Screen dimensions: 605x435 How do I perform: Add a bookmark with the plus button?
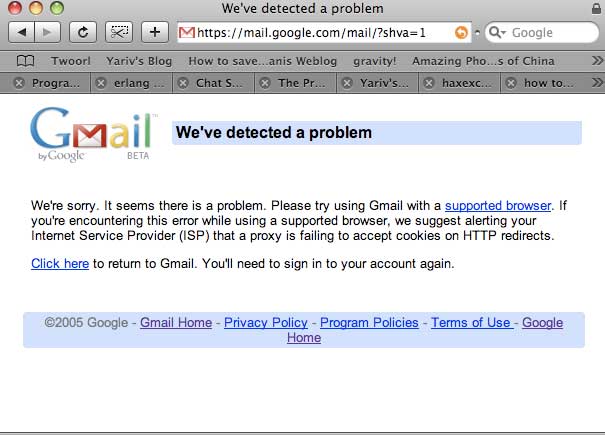pyautogui.click(x=154, y=32)
